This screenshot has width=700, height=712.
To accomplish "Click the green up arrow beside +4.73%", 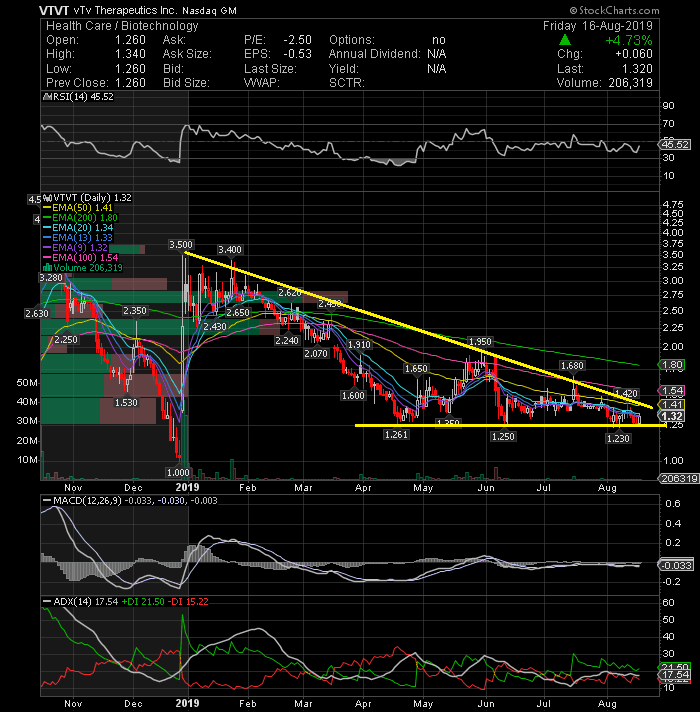I will pyautogui.click(x=564, y=40).
